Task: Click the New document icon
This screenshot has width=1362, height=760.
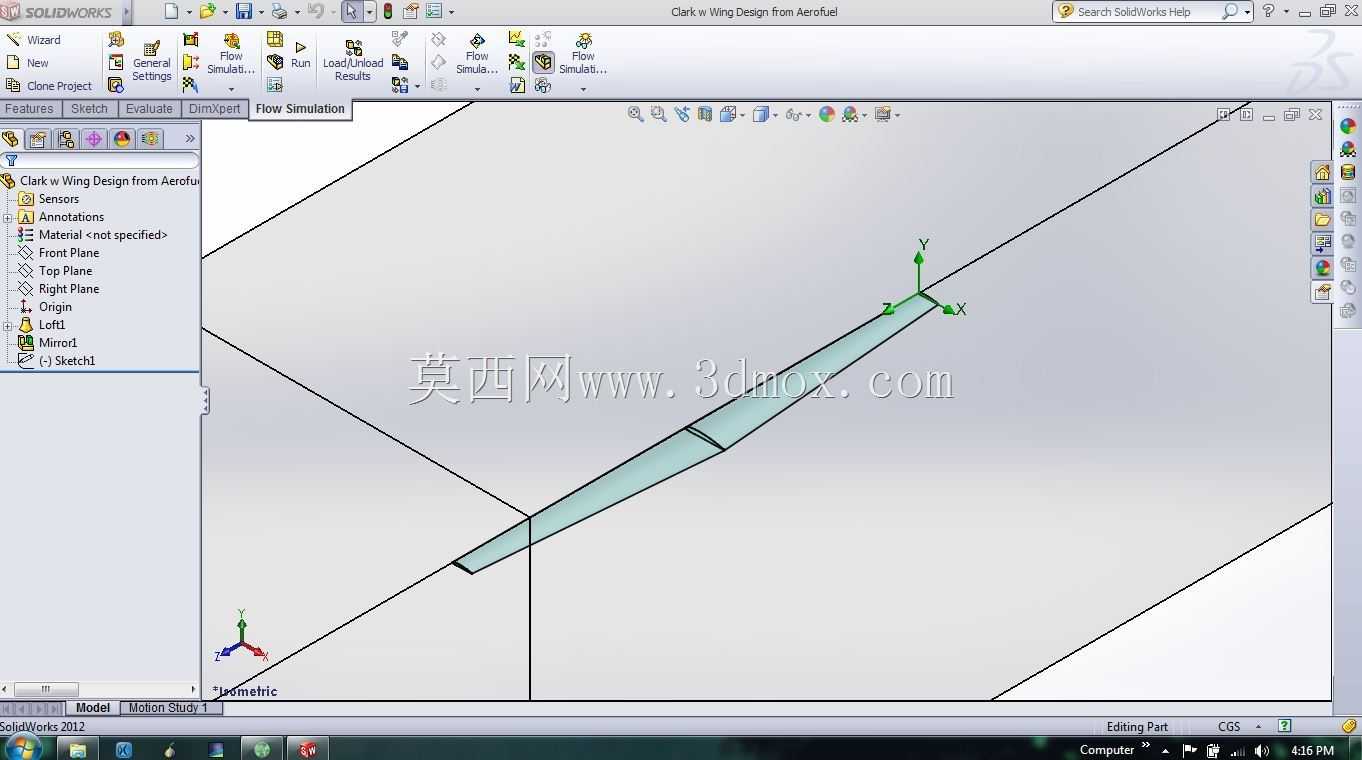Action: pyautogui.click(x=171, y=12)
